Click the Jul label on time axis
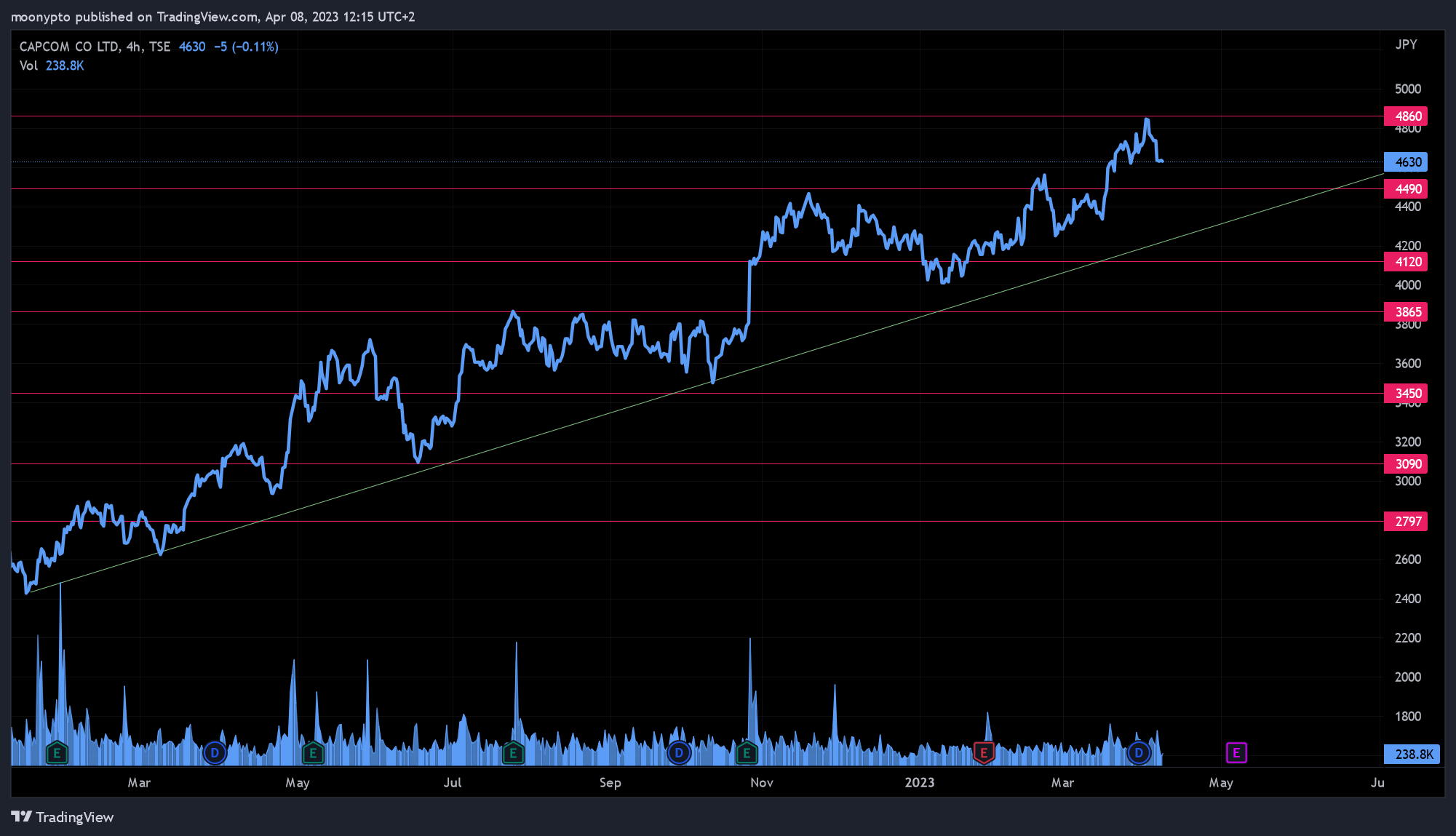The height and width of the screenshot is (836, 1456). click(453, 783)
